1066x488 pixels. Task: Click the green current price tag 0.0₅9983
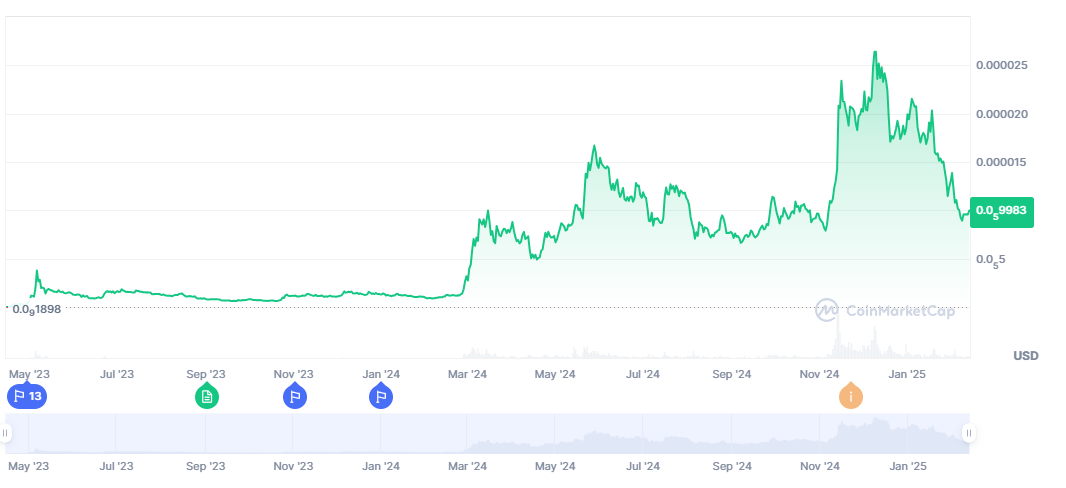pyautogui.click(x=1001, y=212)
